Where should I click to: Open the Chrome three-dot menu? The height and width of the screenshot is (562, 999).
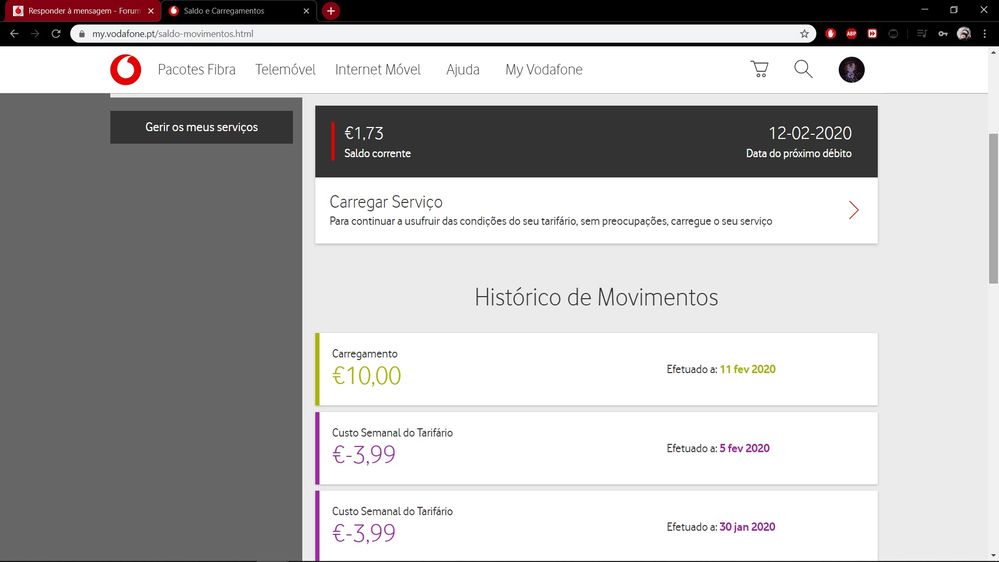pos(984,33)
